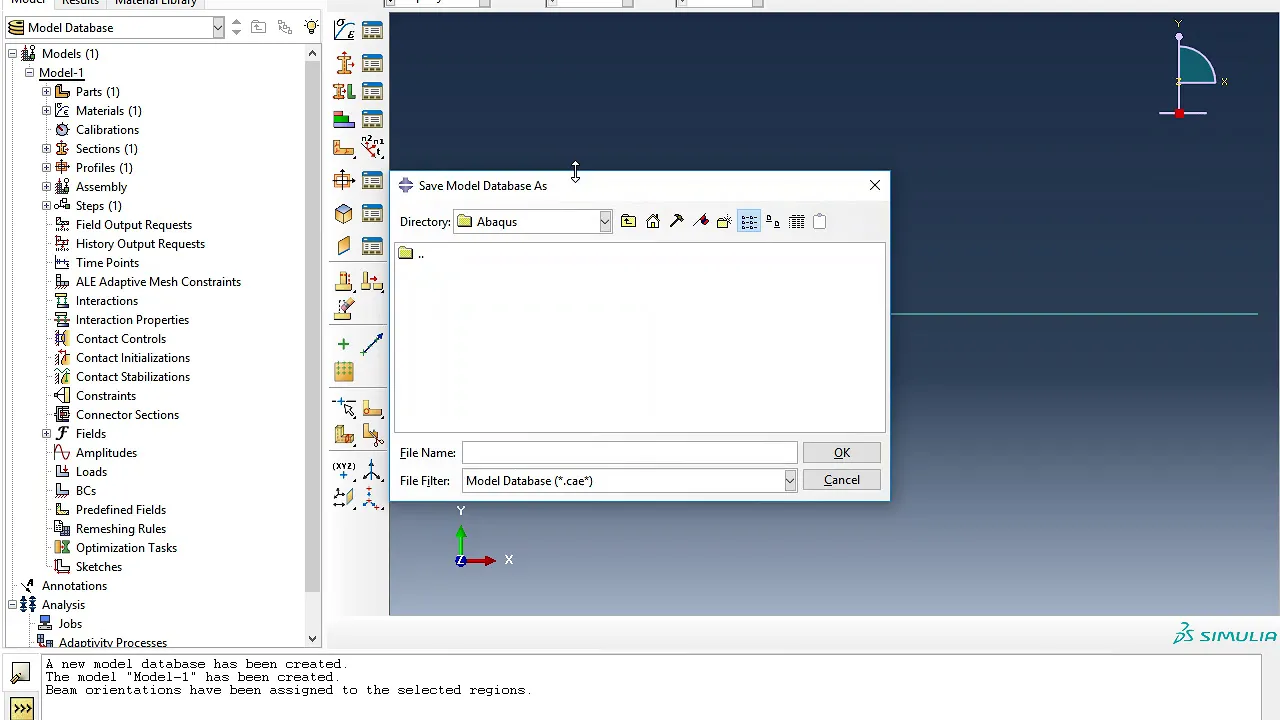Open bookmarks flag icon in Save dialog
This screenshot has height=720, width=1280.
coord(701,222)
